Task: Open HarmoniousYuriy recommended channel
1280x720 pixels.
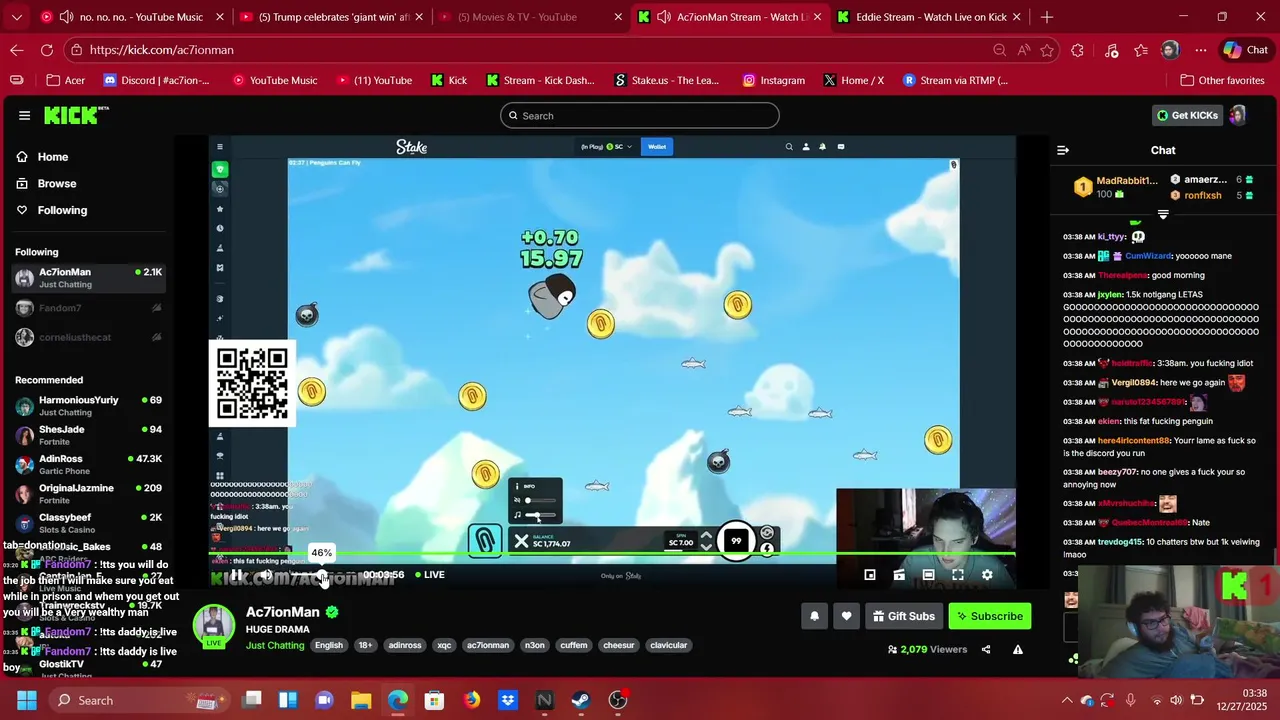Action: [x=88, y=406]
